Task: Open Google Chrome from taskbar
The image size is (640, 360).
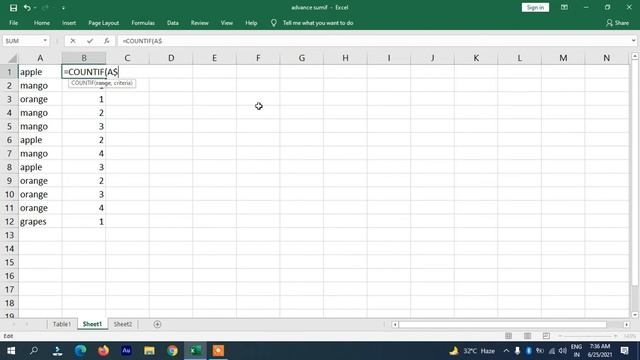Action: pos(172,351)
